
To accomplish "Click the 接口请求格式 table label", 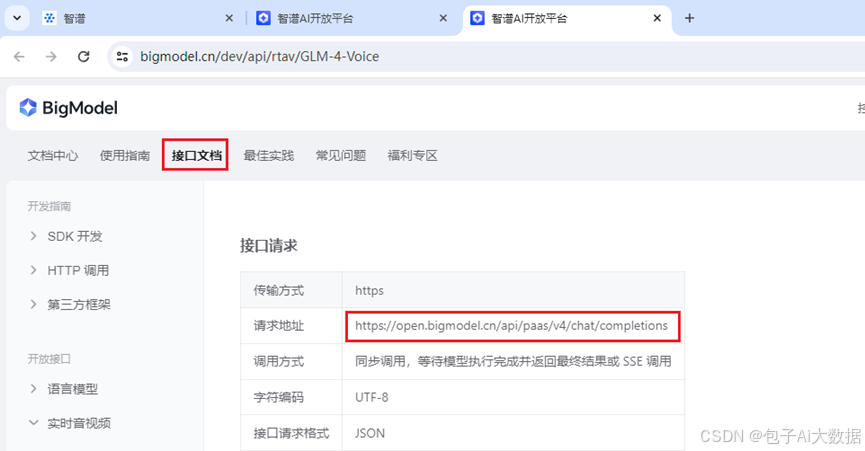I will pos(291,433).
